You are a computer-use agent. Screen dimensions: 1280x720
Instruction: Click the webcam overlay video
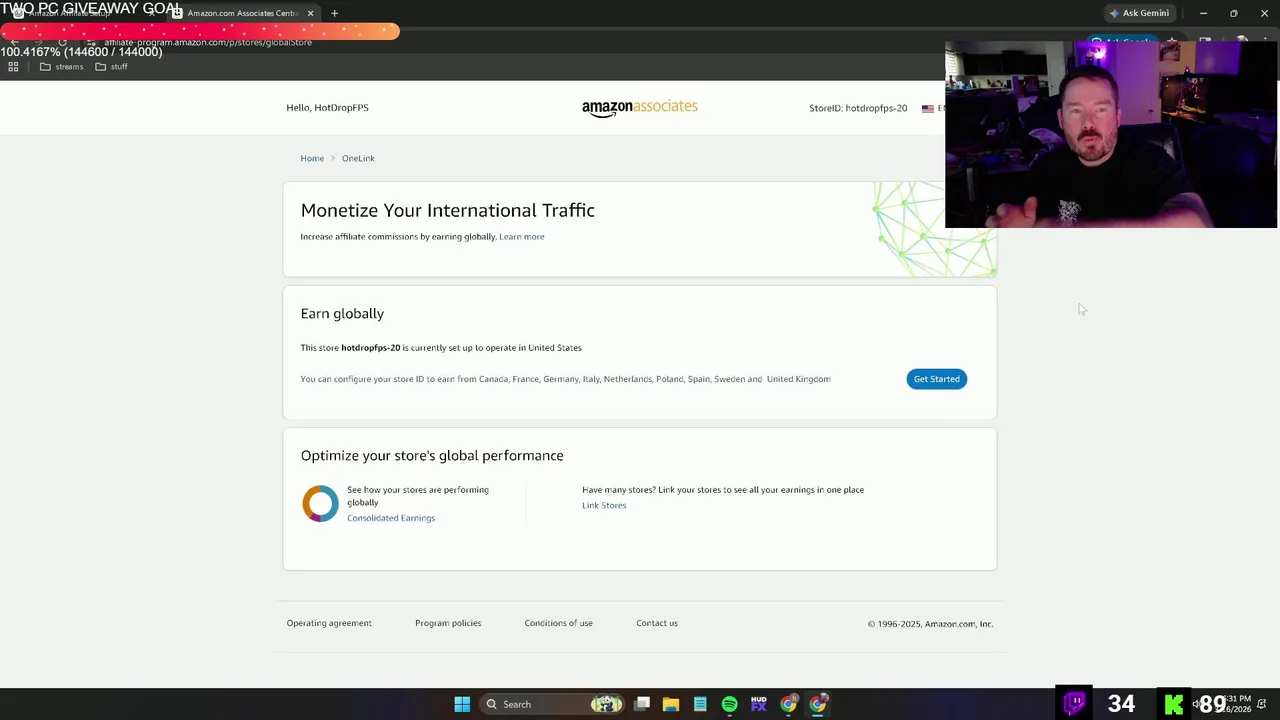1111,134
